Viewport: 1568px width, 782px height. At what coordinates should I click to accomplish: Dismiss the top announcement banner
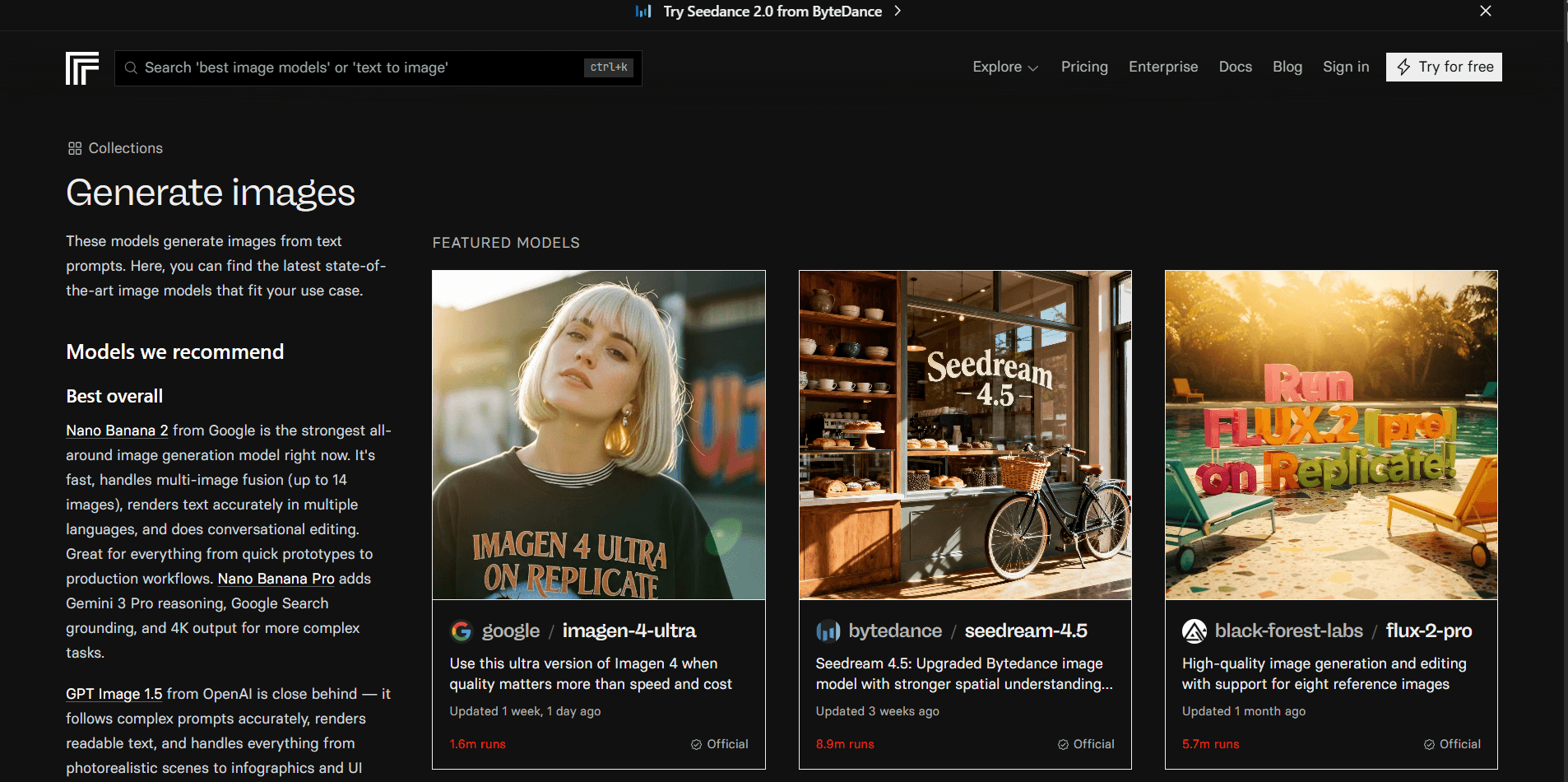pyautogui.click(x=1485, y=11)
